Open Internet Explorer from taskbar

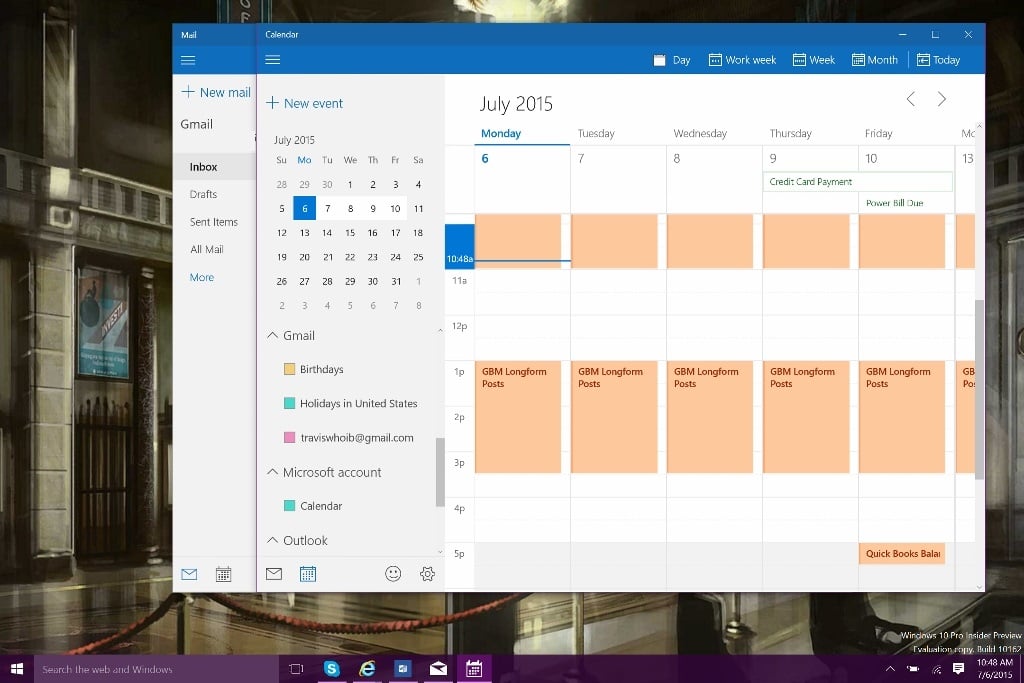tap(368, 669)
